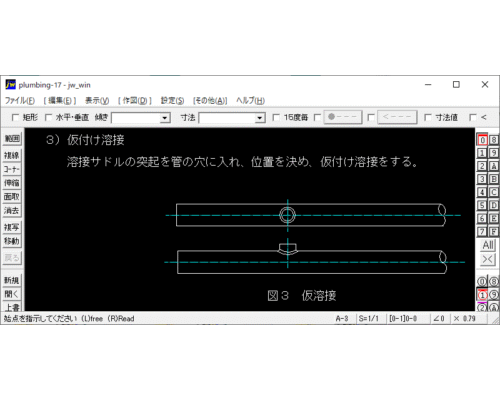Toggle square layer 4 button
This screenshot has height=400, width=500.
[x=482, y=192]
